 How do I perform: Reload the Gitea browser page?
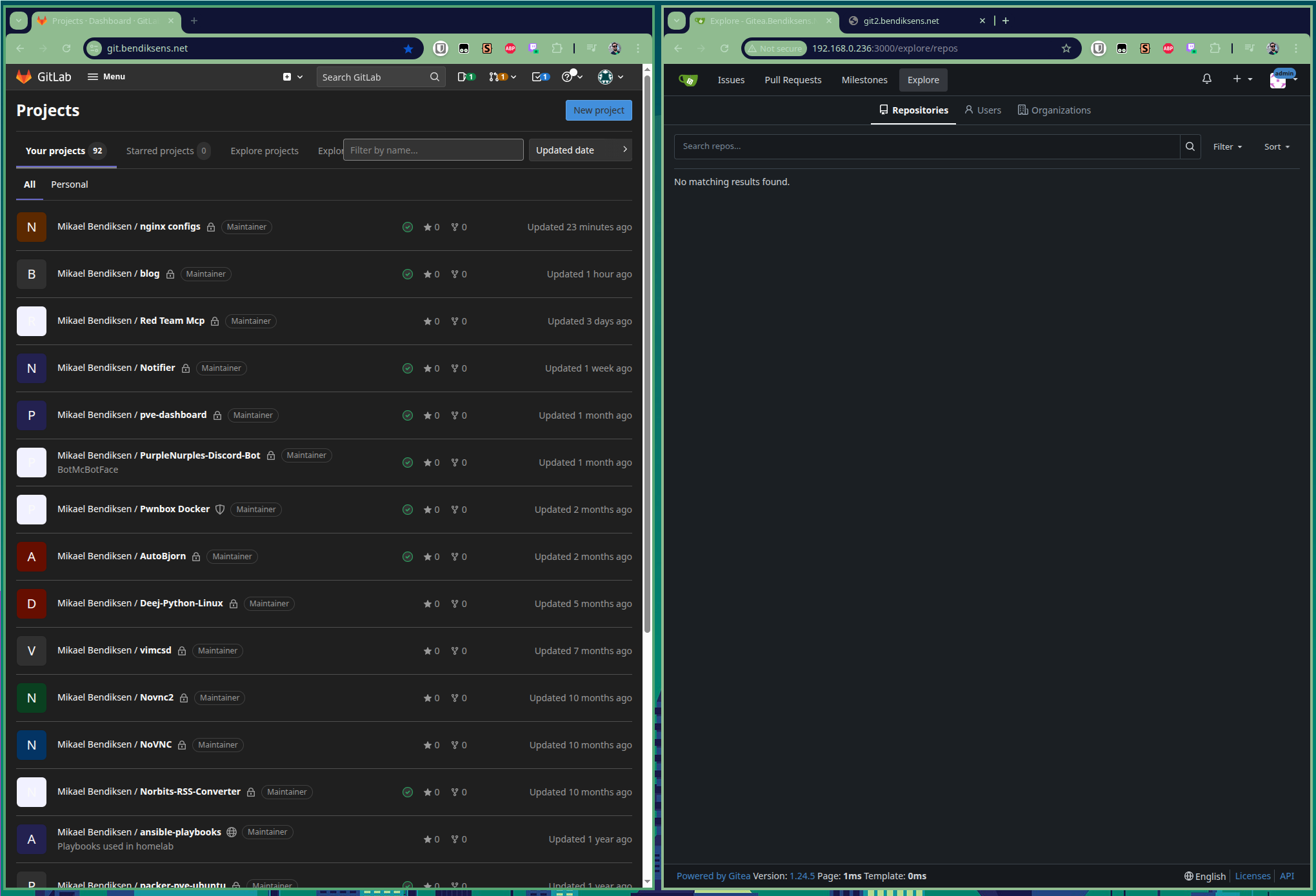pos(724,48)
